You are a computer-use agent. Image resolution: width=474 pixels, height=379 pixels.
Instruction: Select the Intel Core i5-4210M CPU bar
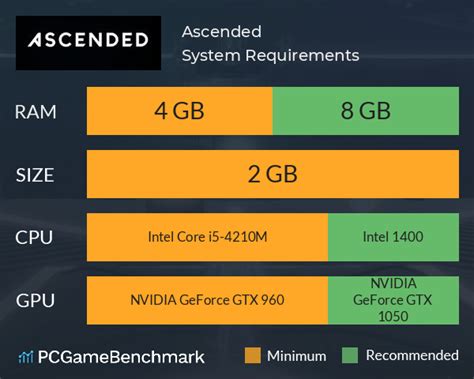[207, 237]
